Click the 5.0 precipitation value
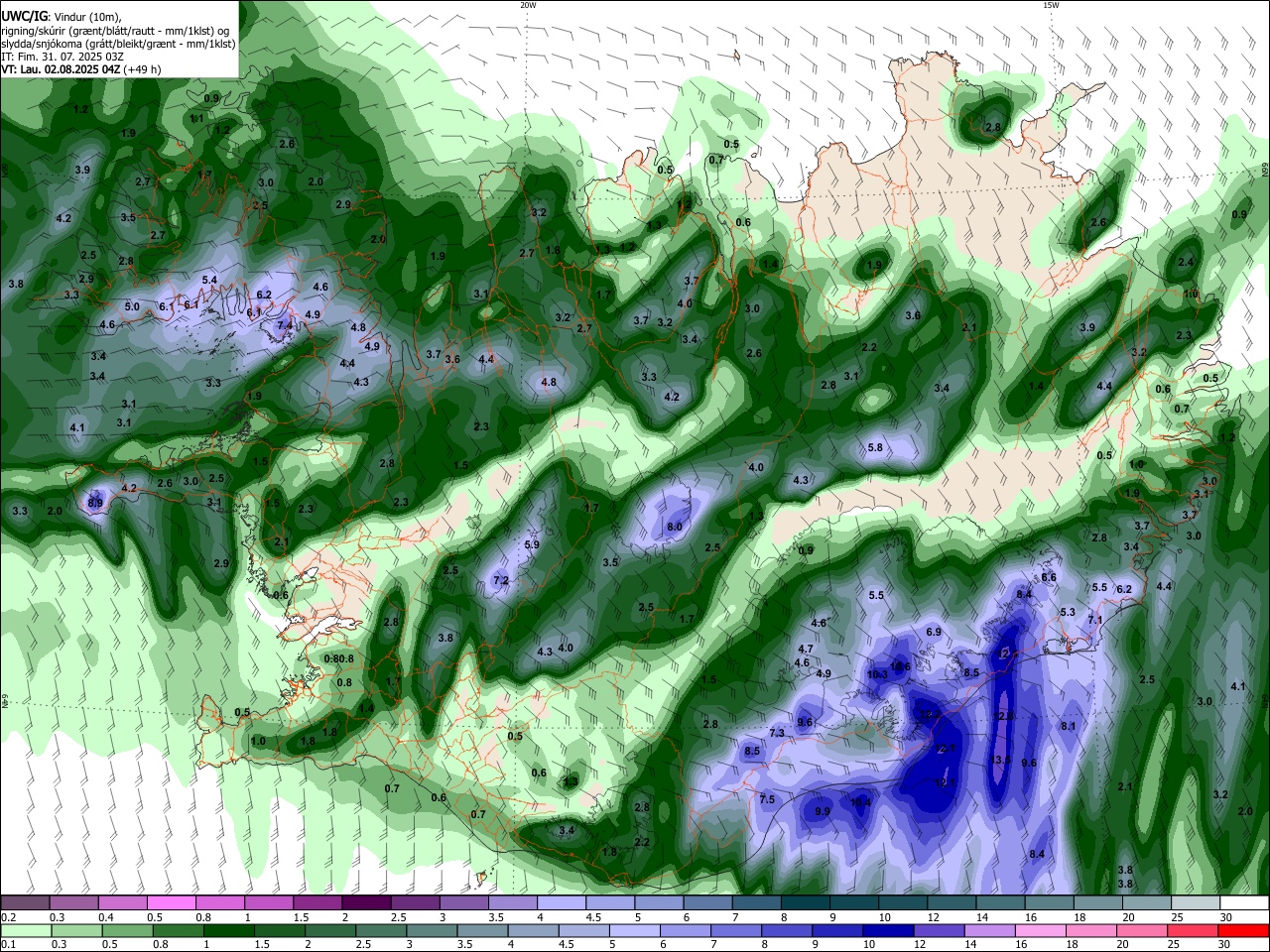1270x952 pixels. pos(132,306)
